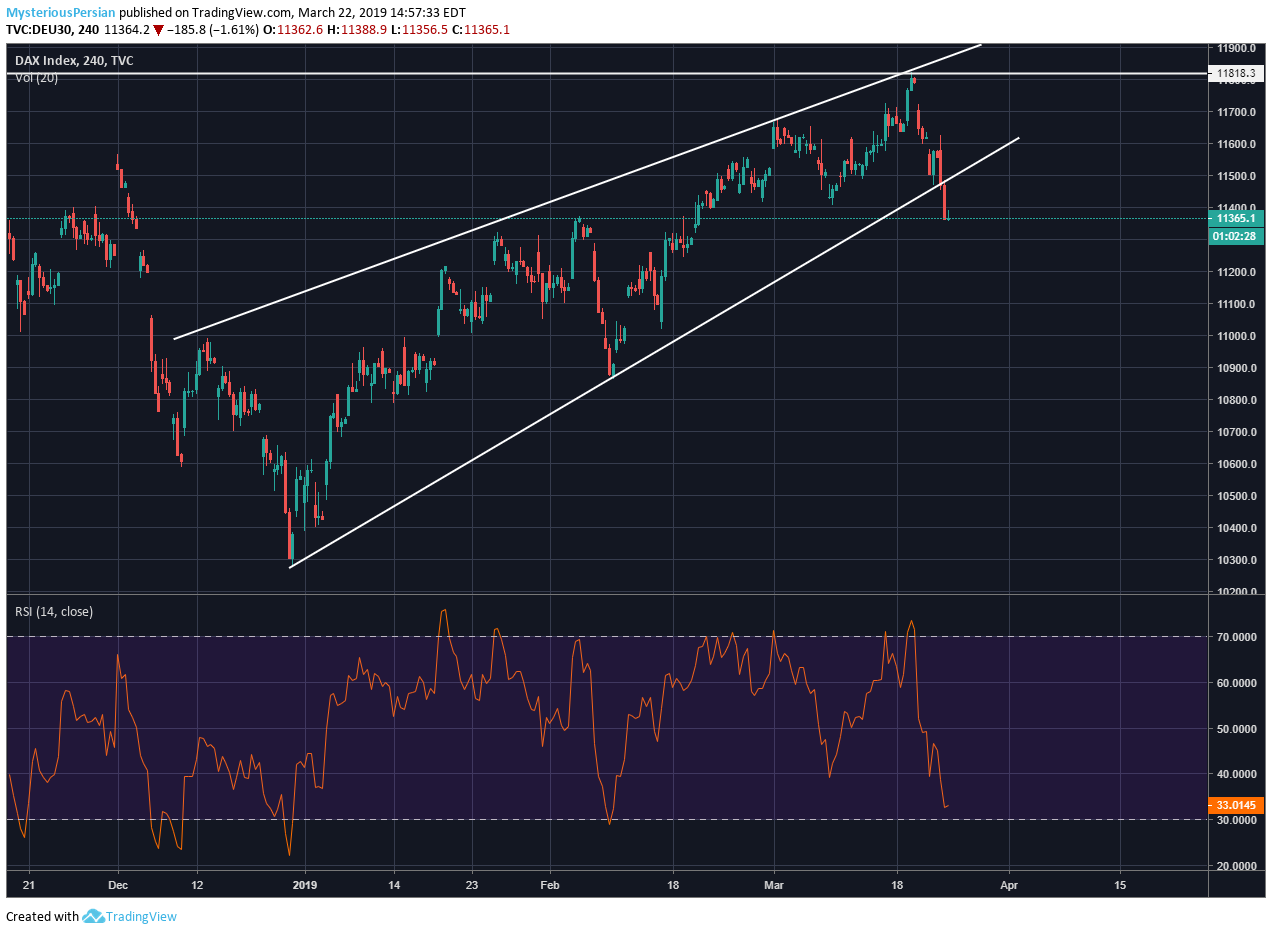Open the TradingView link beside Created with
This screenshot has width=1272, height=934.
click(x=141, y=916)
